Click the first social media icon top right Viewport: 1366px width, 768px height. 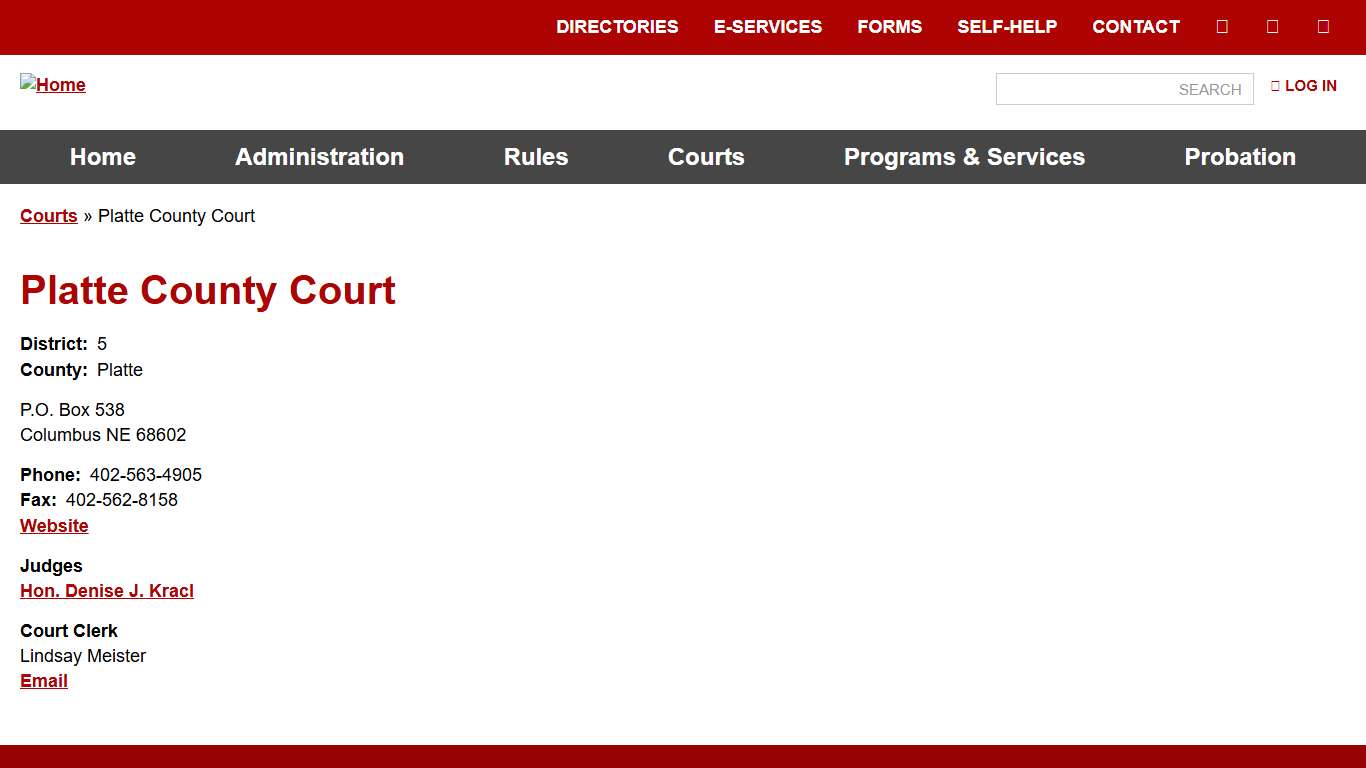(x=1221, y=26)
